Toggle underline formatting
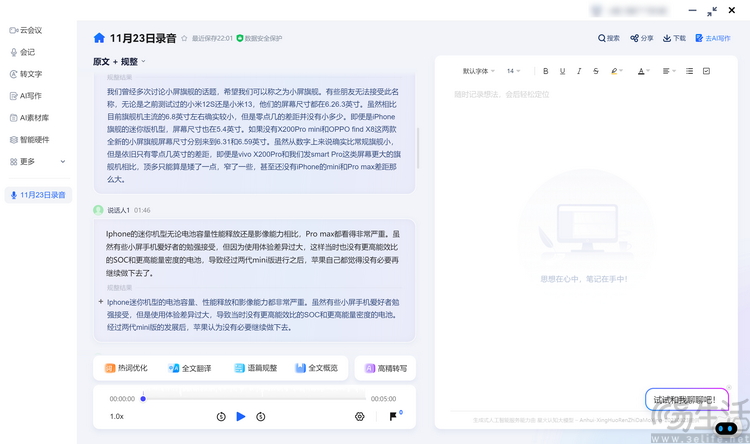 (x=562, y=71)
